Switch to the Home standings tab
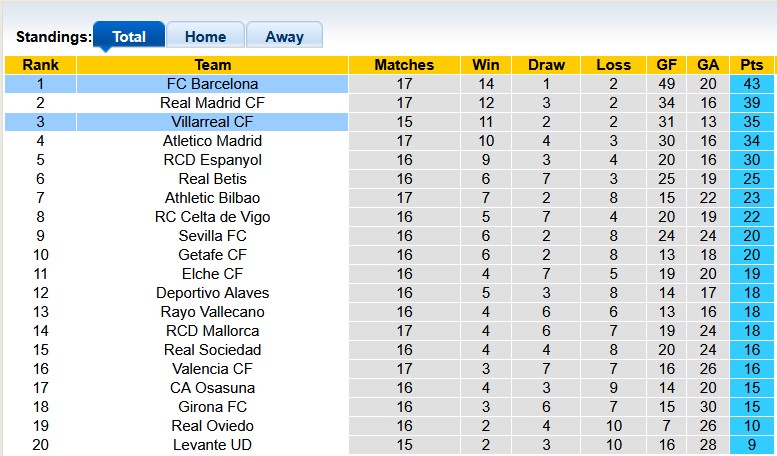The height and width of the screenshot is (456, 777). pyautogui.click(x=205, y=37)
